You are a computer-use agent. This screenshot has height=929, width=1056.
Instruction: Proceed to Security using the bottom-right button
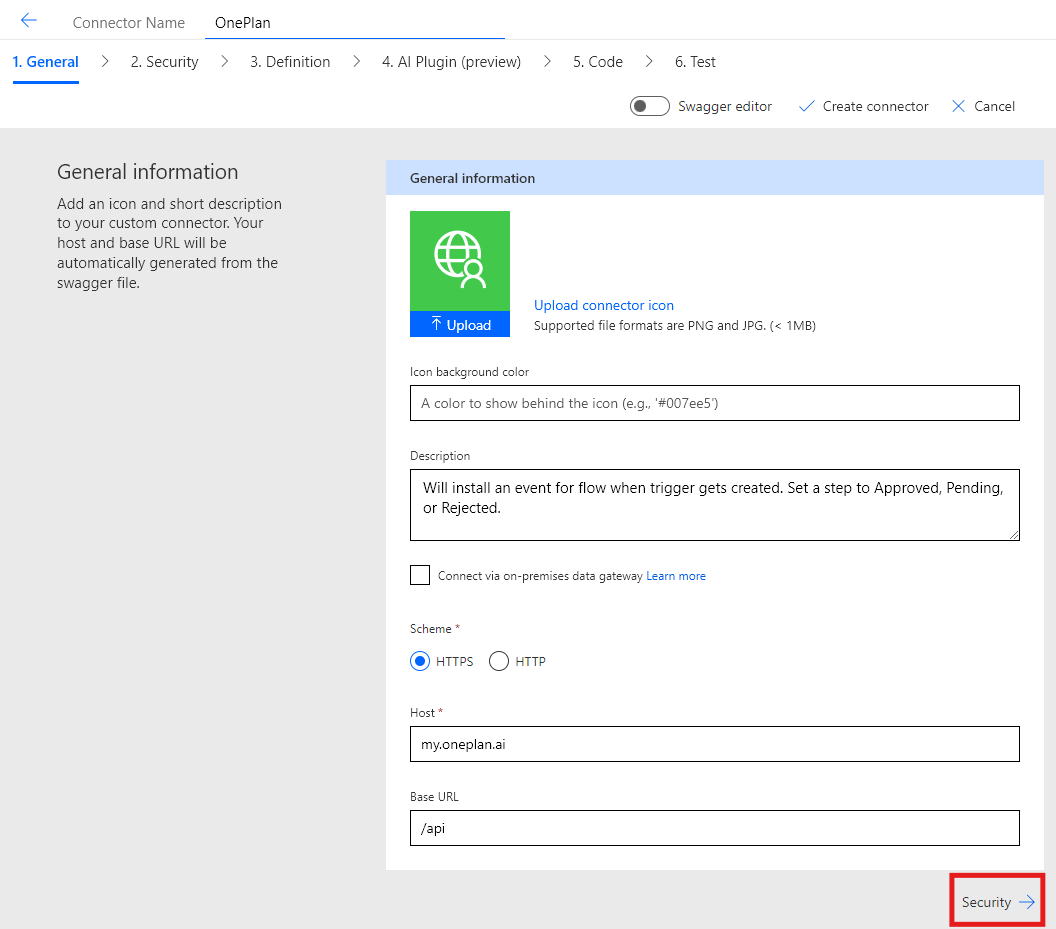(x=996, y=901)
